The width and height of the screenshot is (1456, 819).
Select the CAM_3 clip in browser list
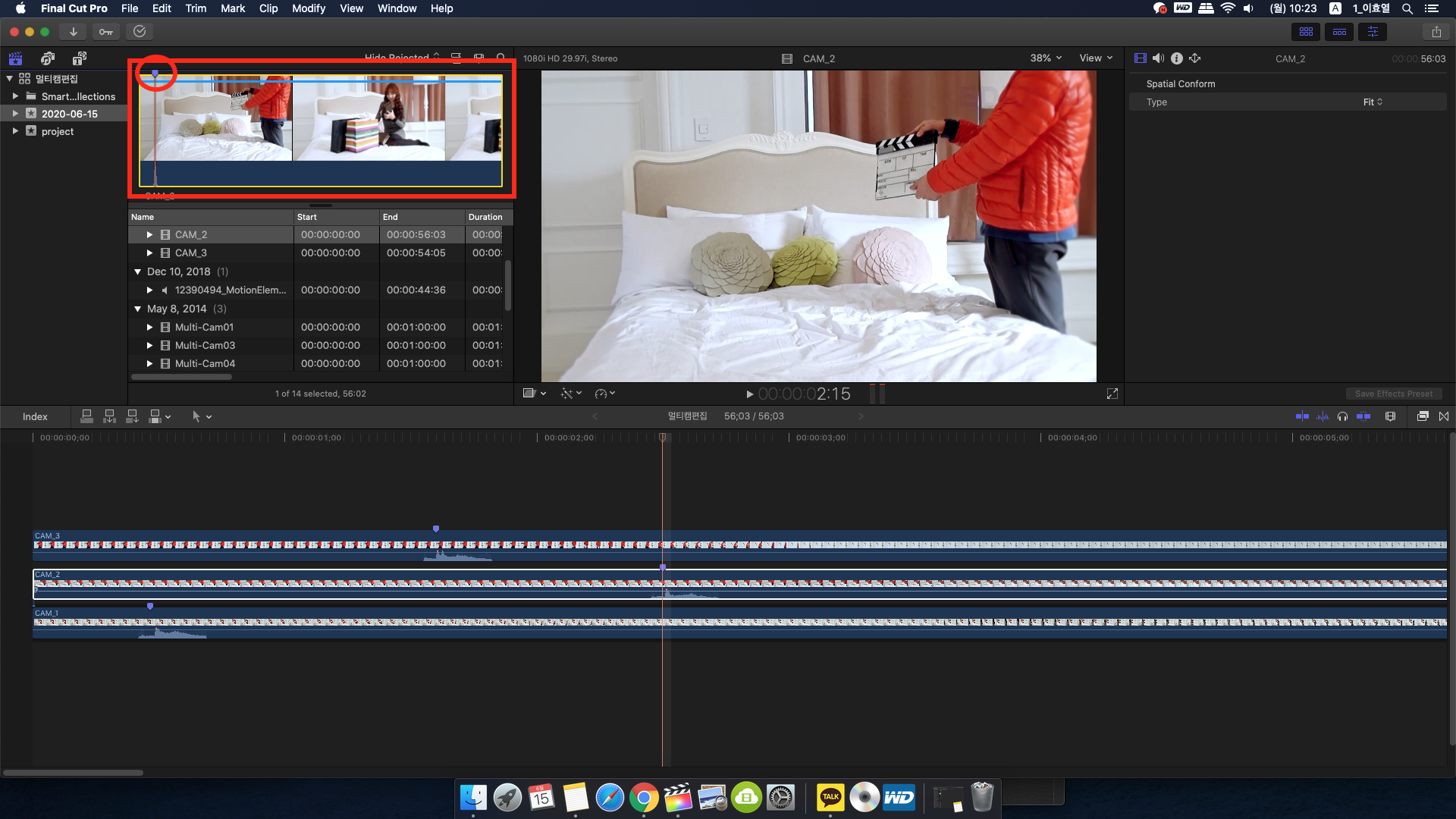pyautogui.click(x=190, y=253)
